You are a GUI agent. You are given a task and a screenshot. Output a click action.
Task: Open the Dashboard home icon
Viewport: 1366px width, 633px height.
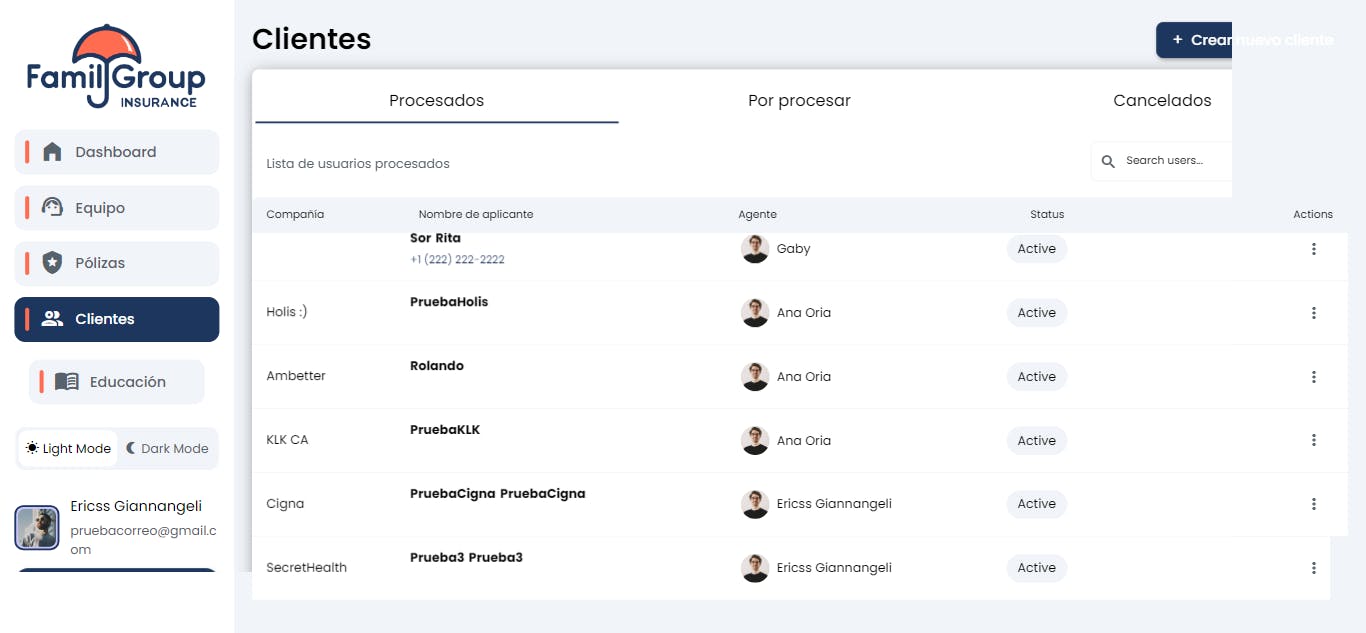point(52,152)
